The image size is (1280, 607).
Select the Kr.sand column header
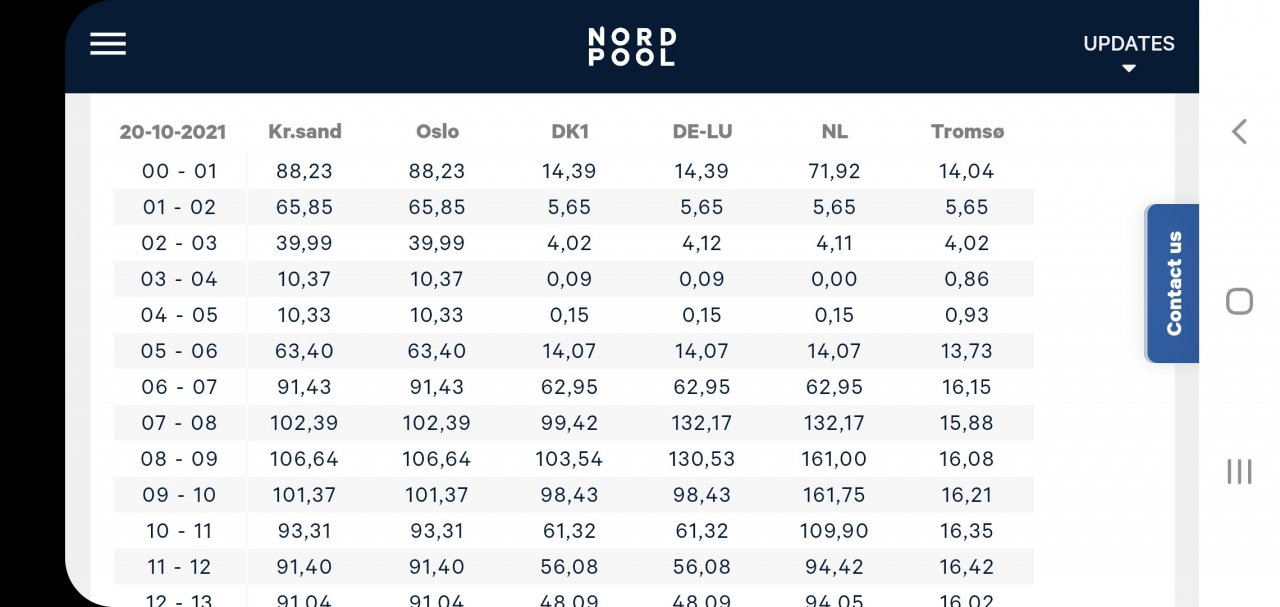pos(305,131)
